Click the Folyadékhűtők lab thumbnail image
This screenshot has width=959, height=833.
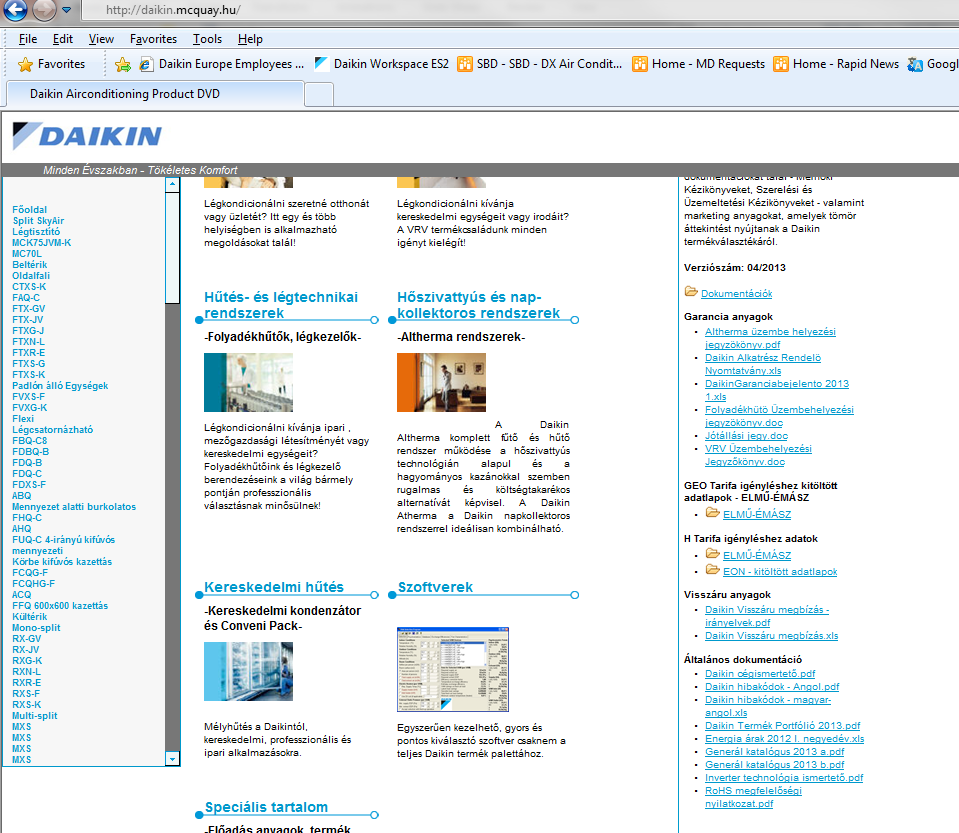[x=248, y=382]
